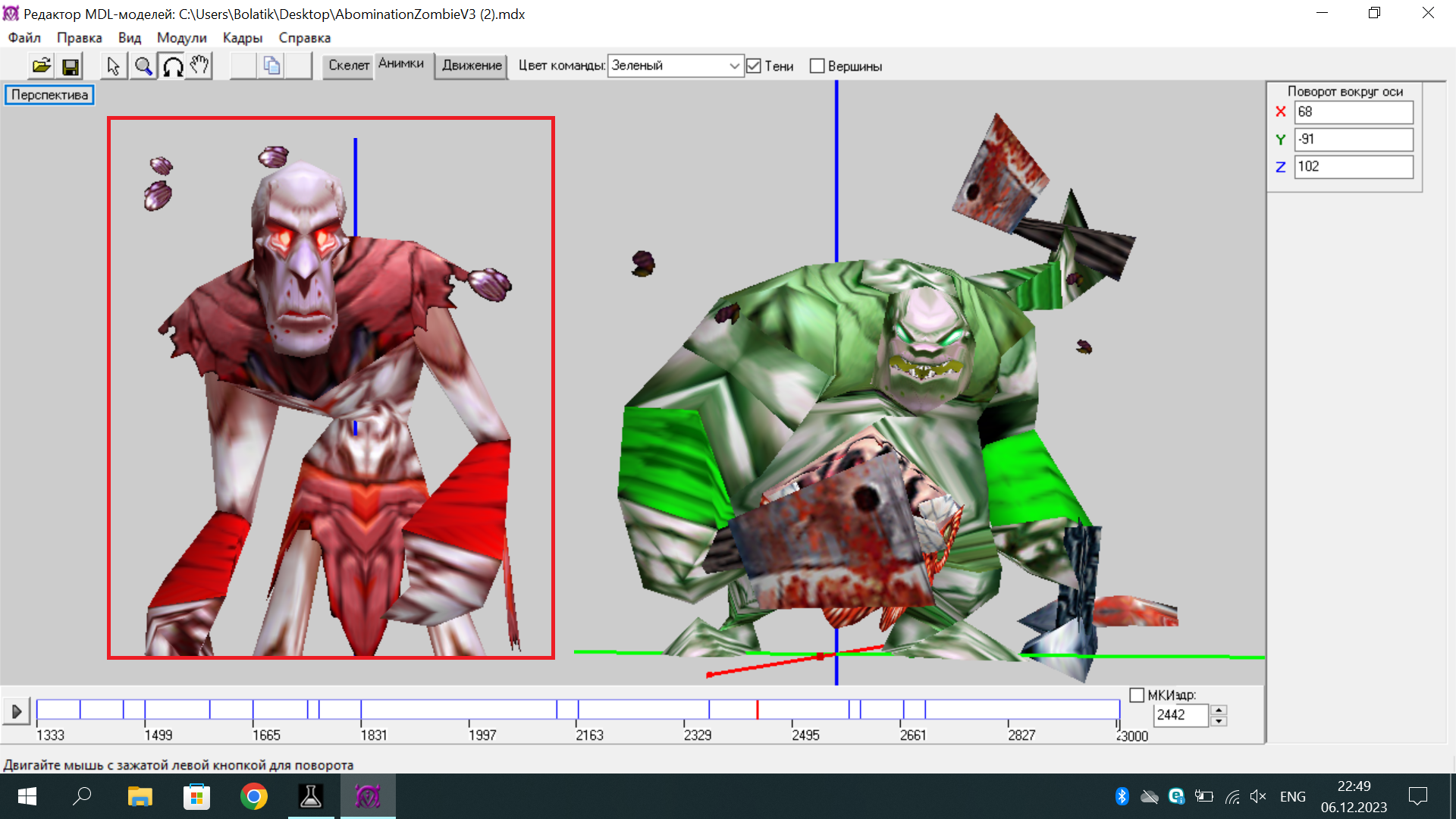Decrease frame number with the down spinner

pos(1219,721)
